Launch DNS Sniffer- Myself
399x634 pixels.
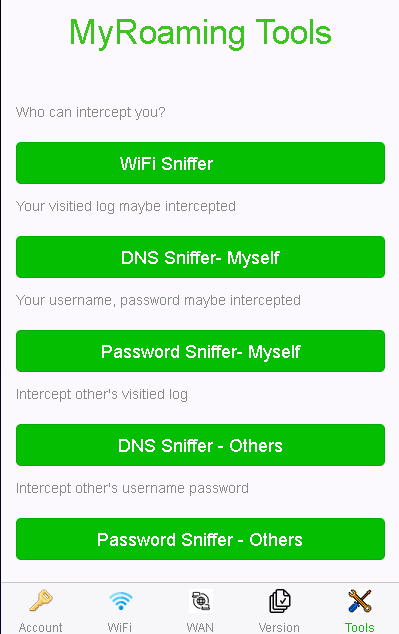tap(200, 257)
